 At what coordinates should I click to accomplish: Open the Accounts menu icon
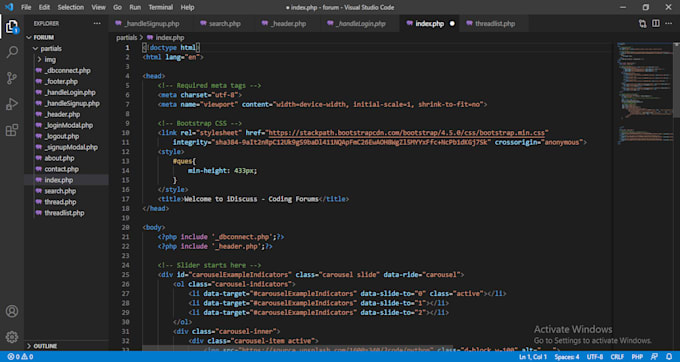[x=12, y=311]
